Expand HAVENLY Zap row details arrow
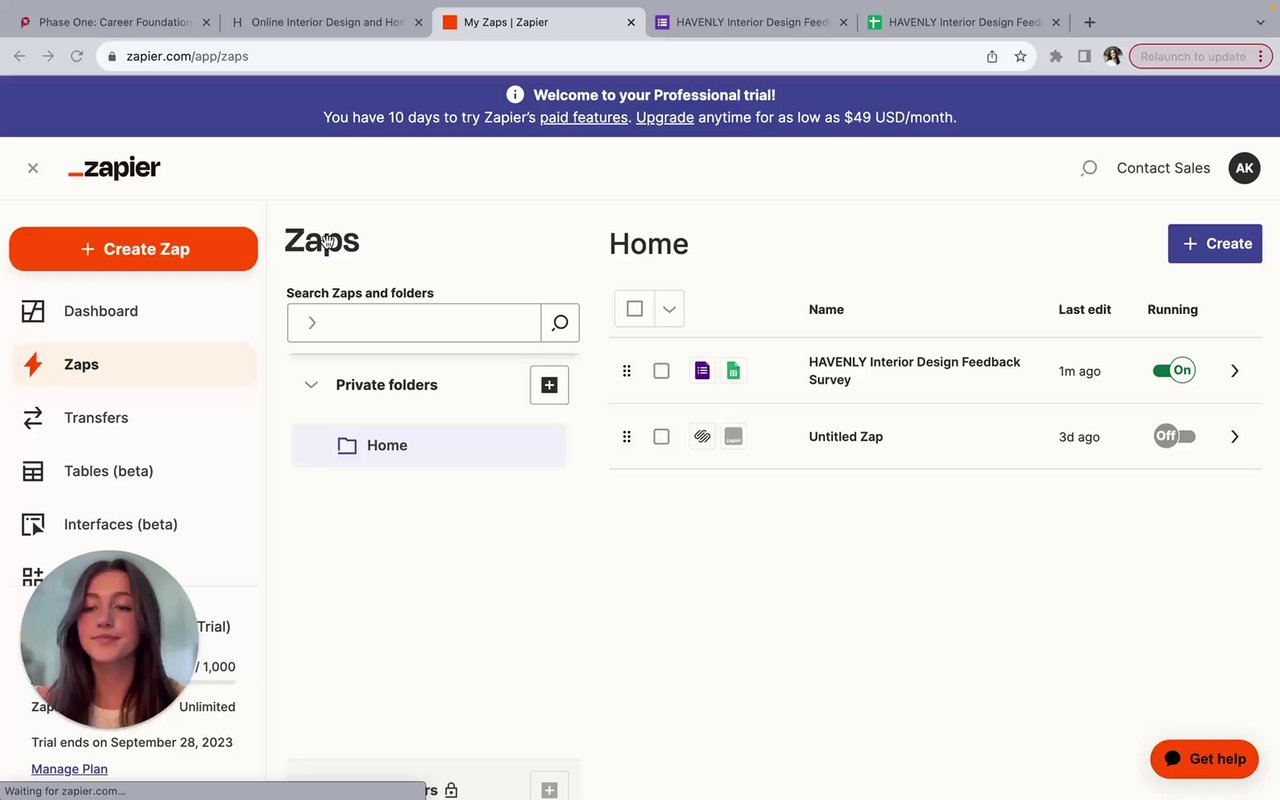1280x800 pixels. point(1235,371)
